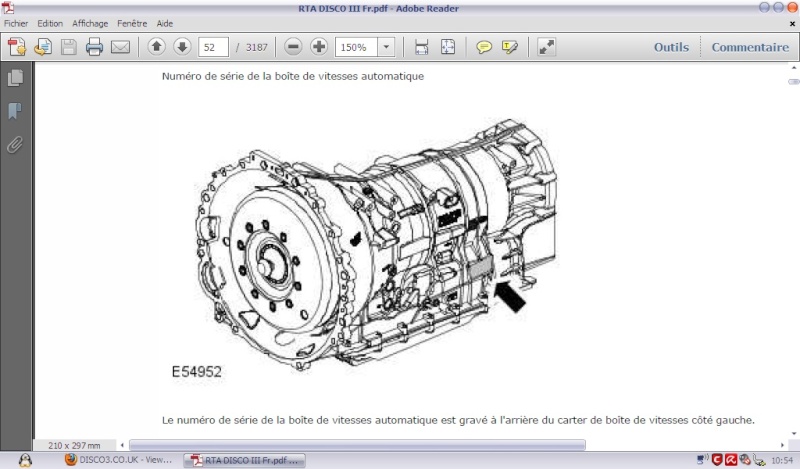Zoom out with the minus button
Image resolution: width=800 pixels, height=469 pixels.
click(x=293, y=47)
